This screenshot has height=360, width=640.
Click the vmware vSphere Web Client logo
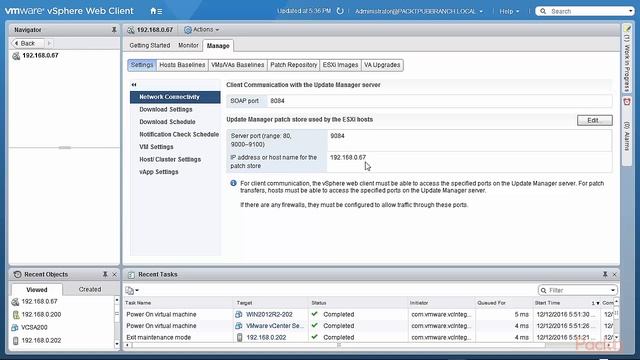(x=69, y=11)
